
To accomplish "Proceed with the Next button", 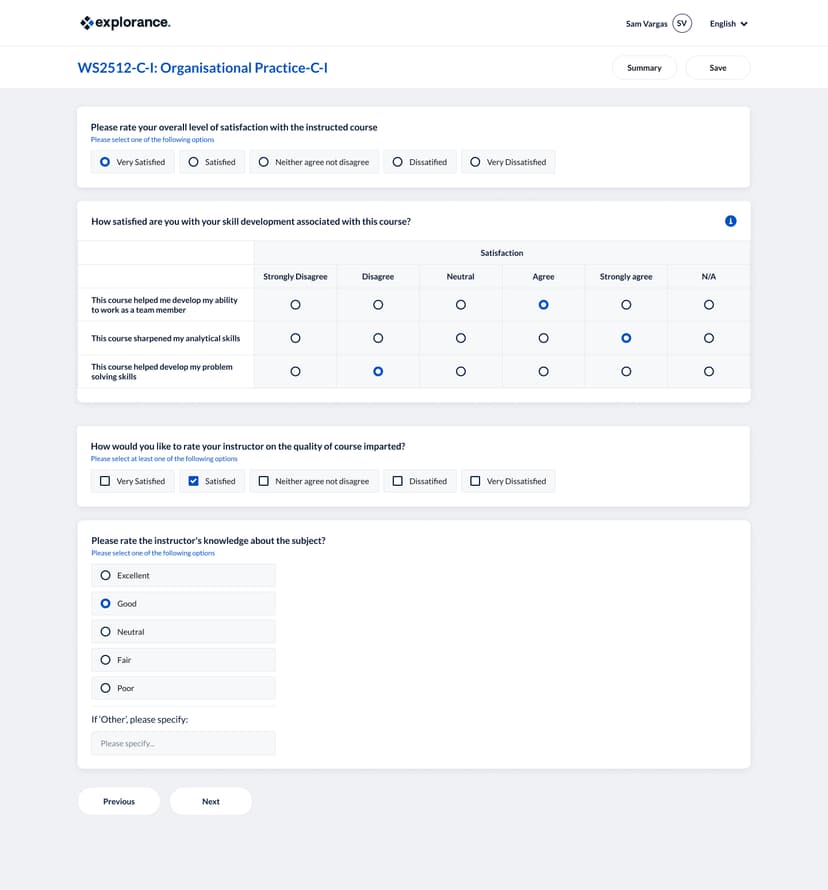I will pos(211,801).
